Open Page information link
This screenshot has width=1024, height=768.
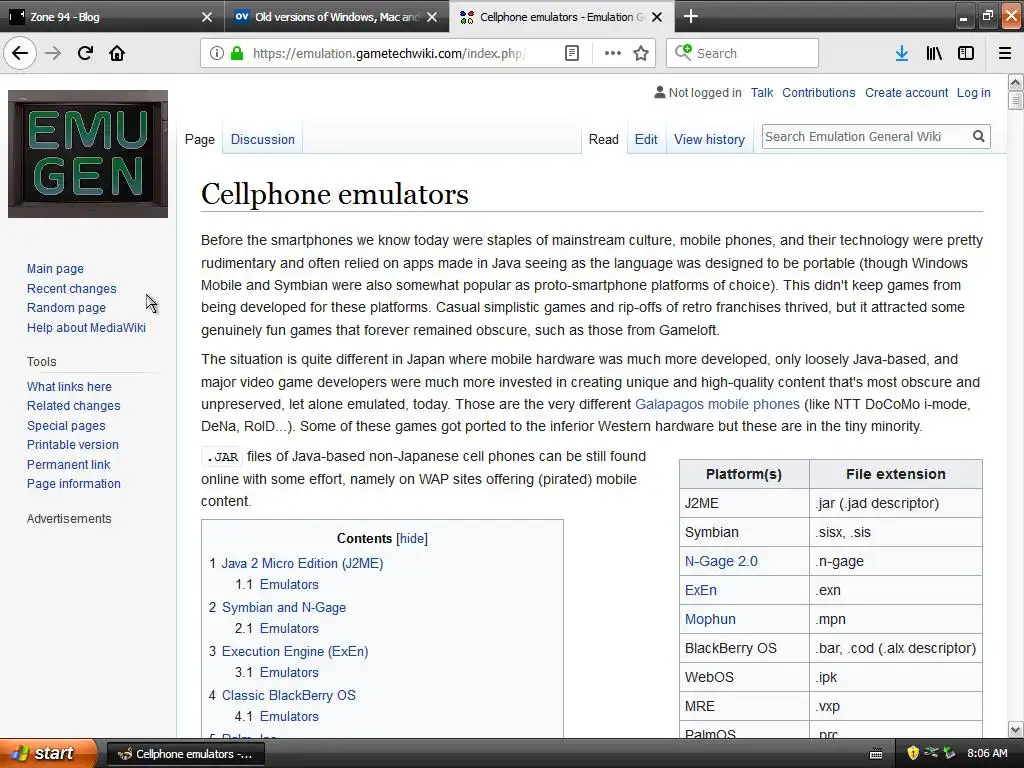74,484
